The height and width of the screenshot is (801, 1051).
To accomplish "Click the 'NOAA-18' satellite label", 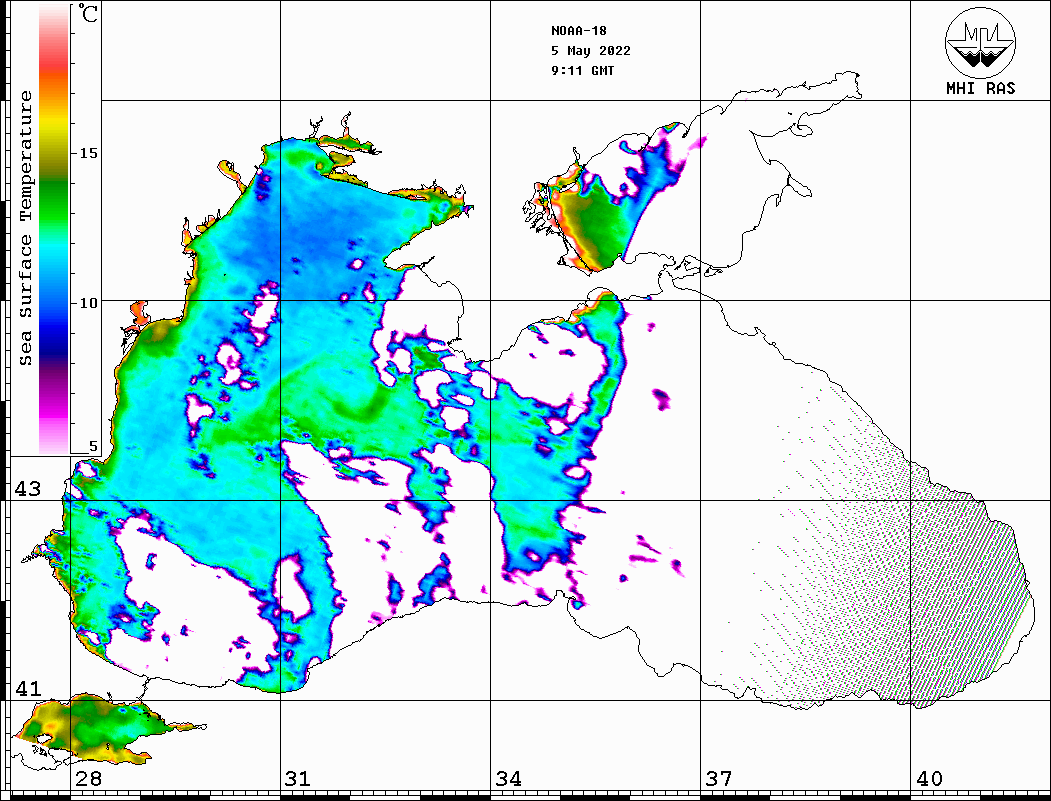I will click(578, 31).
